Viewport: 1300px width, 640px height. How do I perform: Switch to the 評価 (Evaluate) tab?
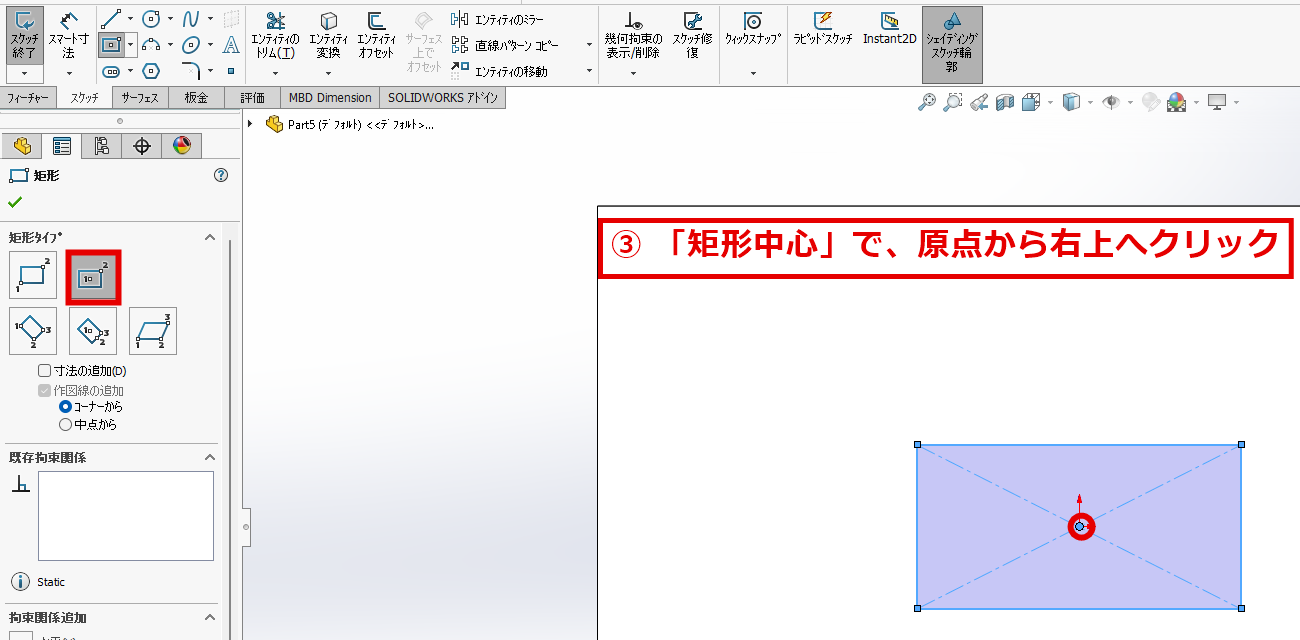coord(253,98)
